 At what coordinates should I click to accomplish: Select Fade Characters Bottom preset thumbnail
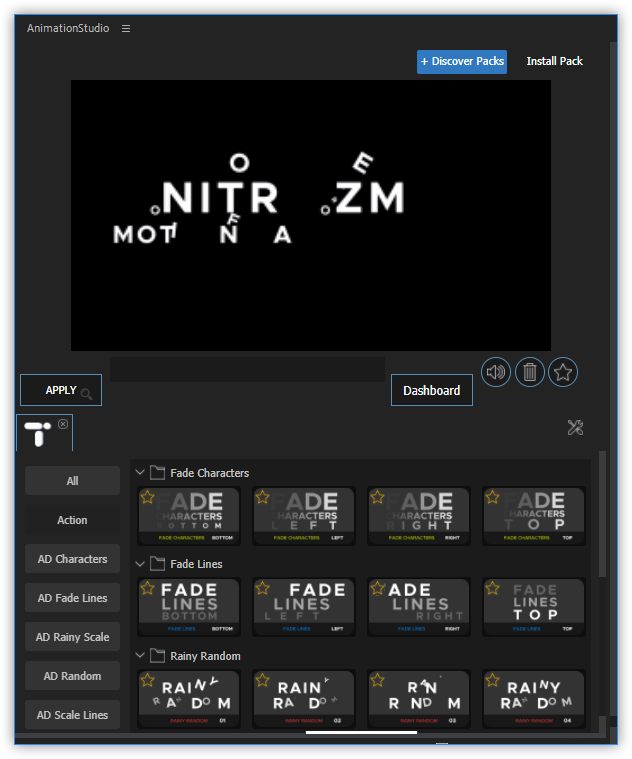189,516
